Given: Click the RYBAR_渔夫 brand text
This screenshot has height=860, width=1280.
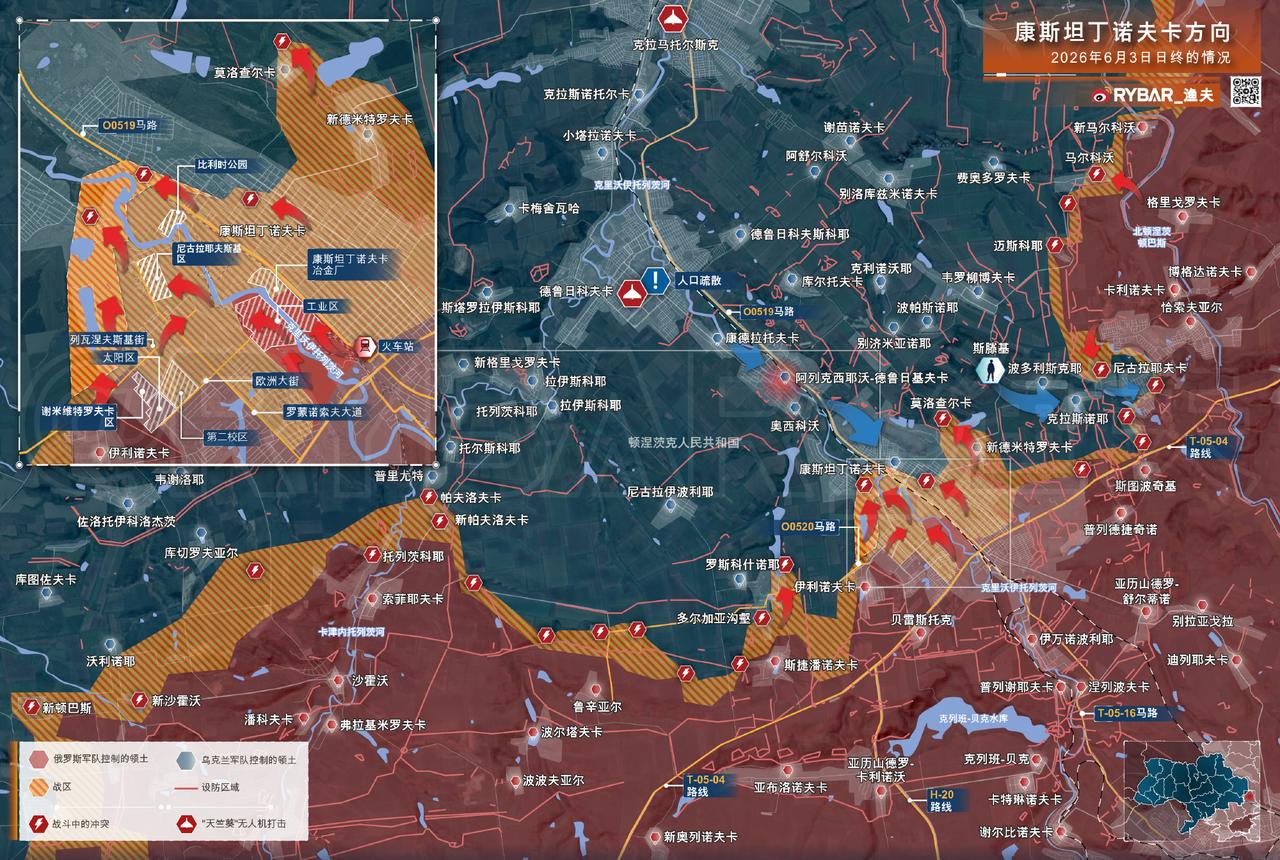Looking at the screenshot, I should click(x=1163, y=96).
